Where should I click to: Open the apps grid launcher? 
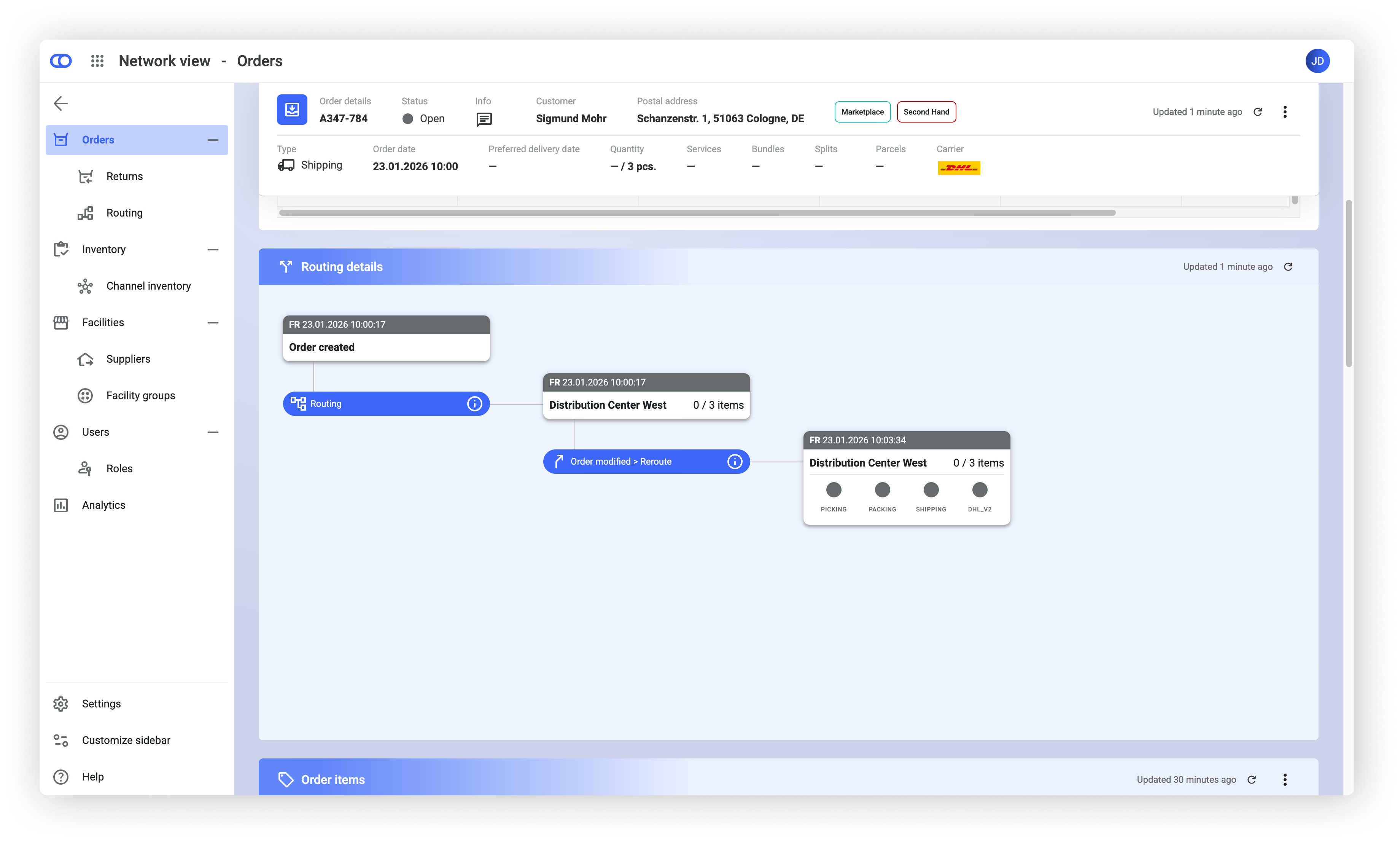(x=97, y=61)
